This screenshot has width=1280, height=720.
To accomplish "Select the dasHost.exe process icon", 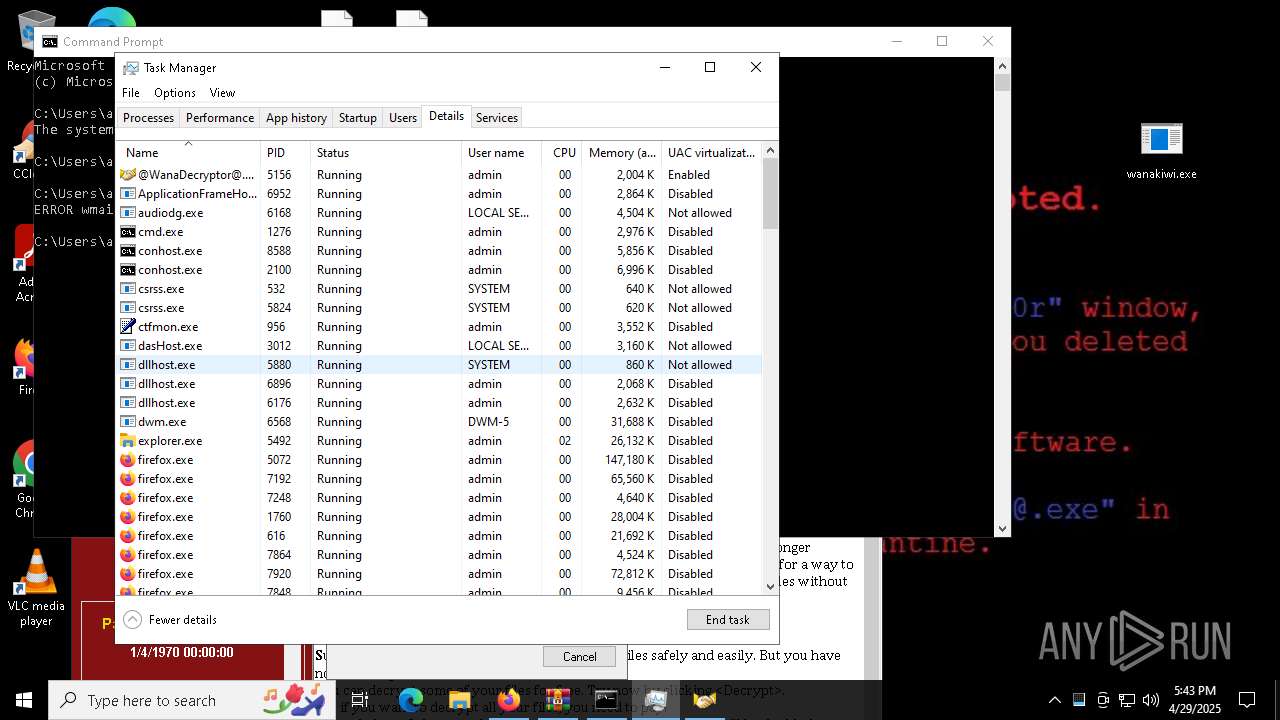I will pos(128,346).
